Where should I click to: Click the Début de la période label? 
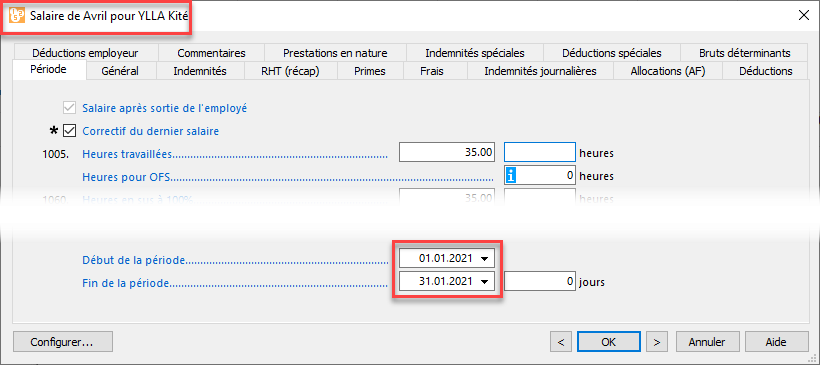point(134,259)
